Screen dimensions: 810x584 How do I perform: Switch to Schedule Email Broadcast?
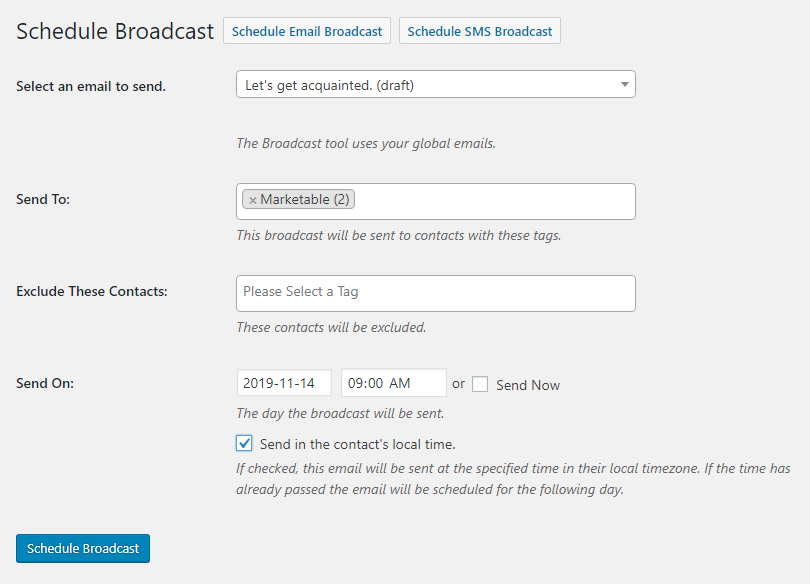click(x=307, y=31)
